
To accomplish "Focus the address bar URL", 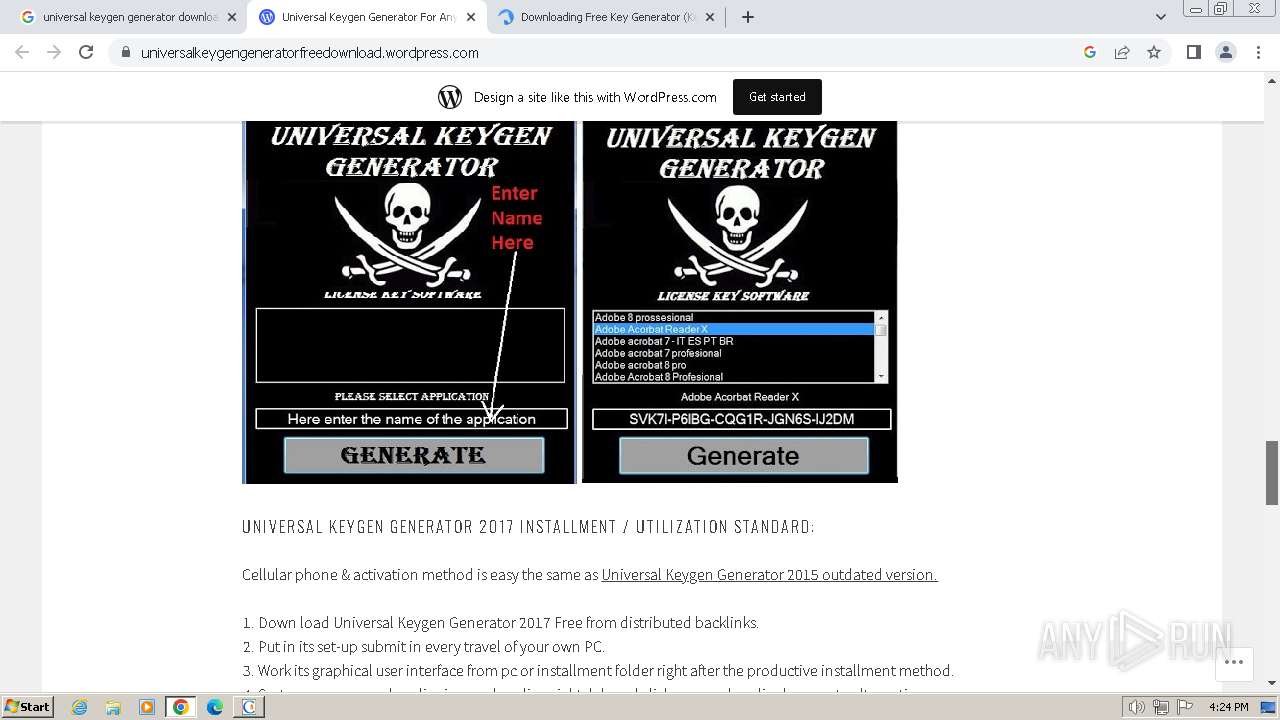I will (310, 53).
